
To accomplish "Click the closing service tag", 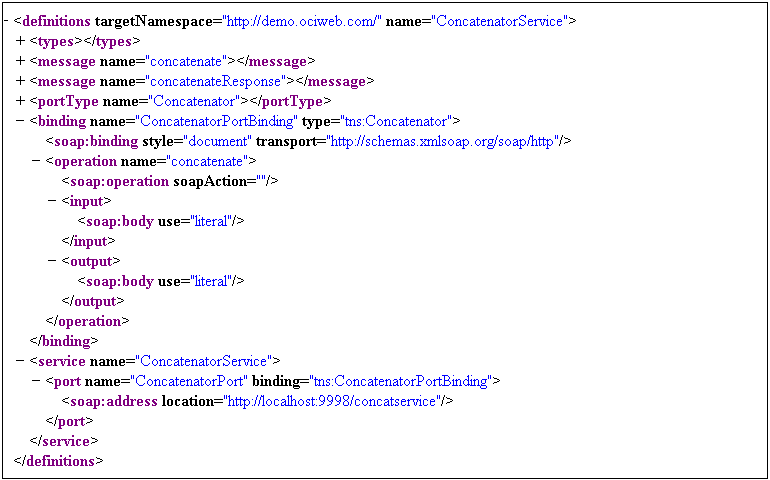I will (x=64, y=441).
